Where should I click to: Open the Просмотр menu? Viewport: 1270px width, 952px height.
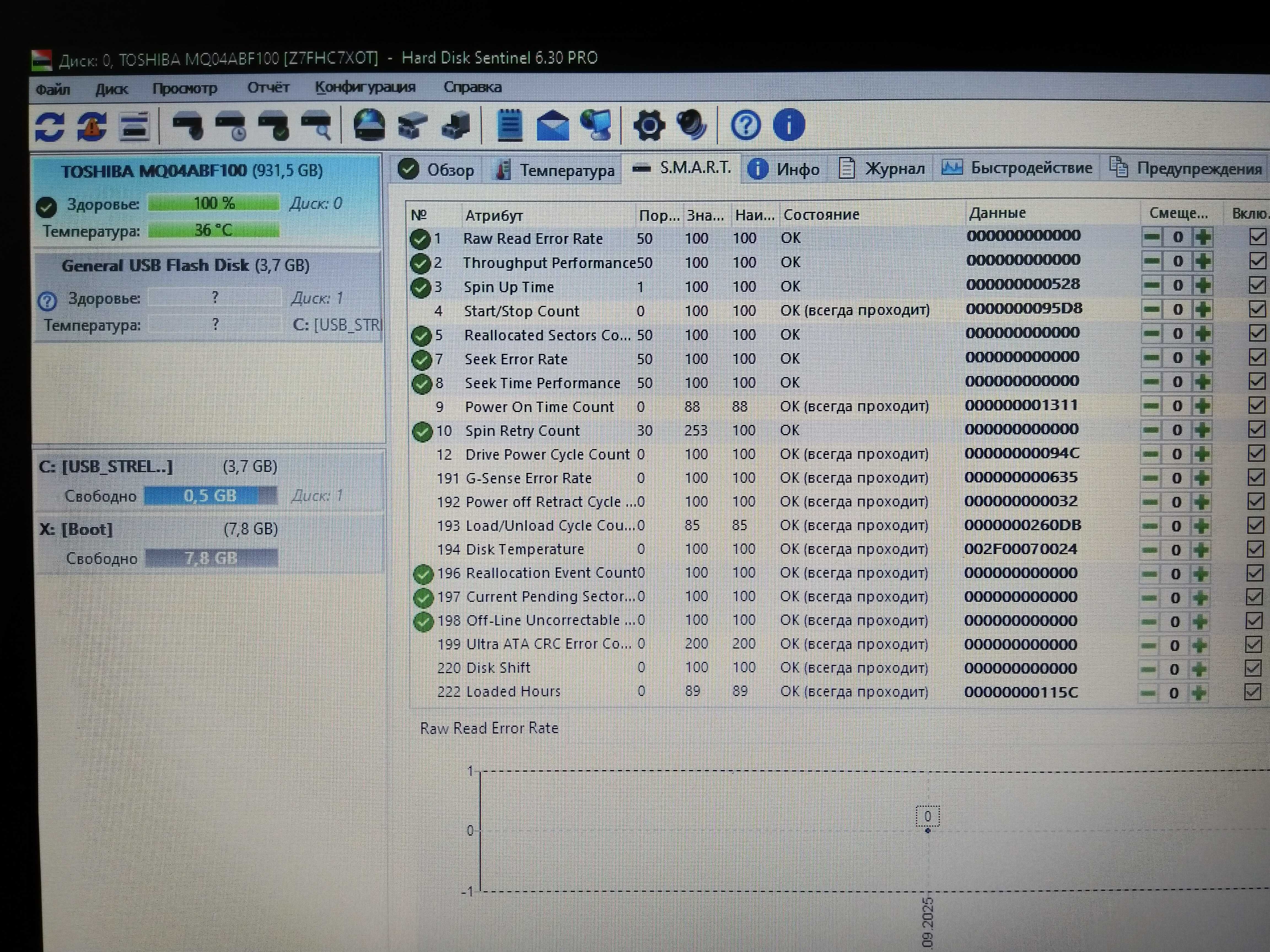[185, 88]
